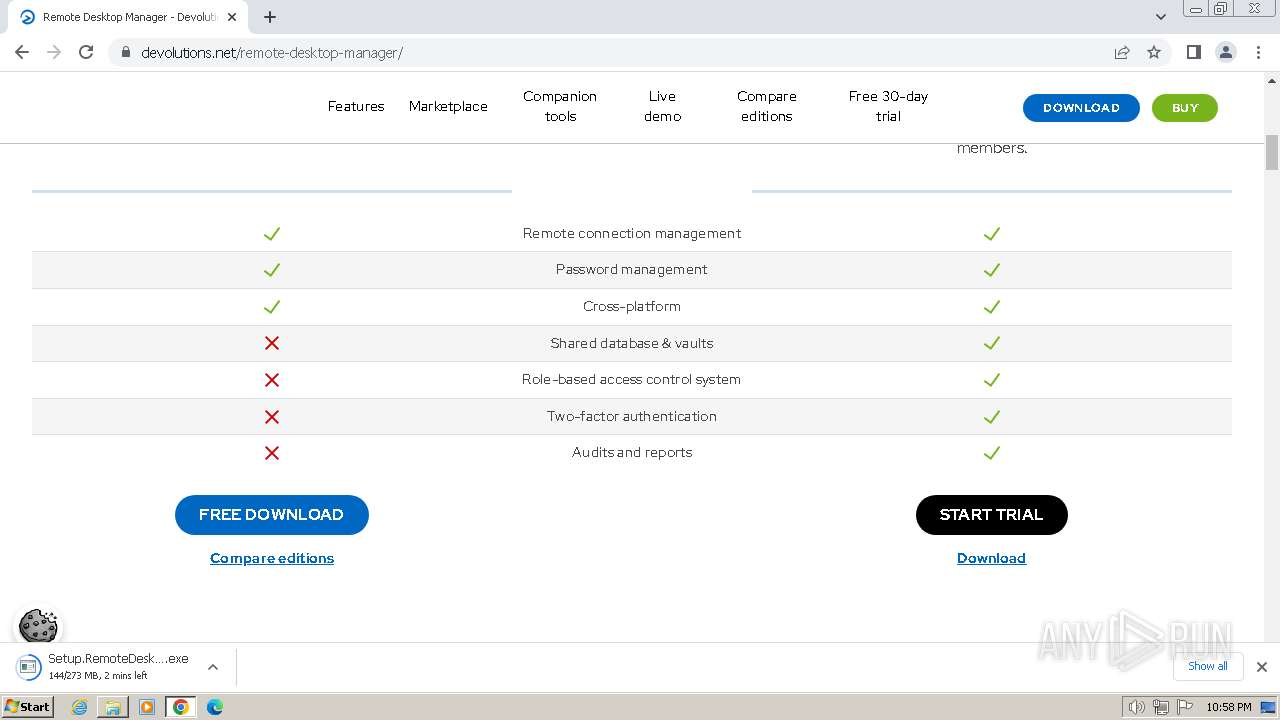Open the browser side panel

pyautogui.click(x=1193, y=52)
